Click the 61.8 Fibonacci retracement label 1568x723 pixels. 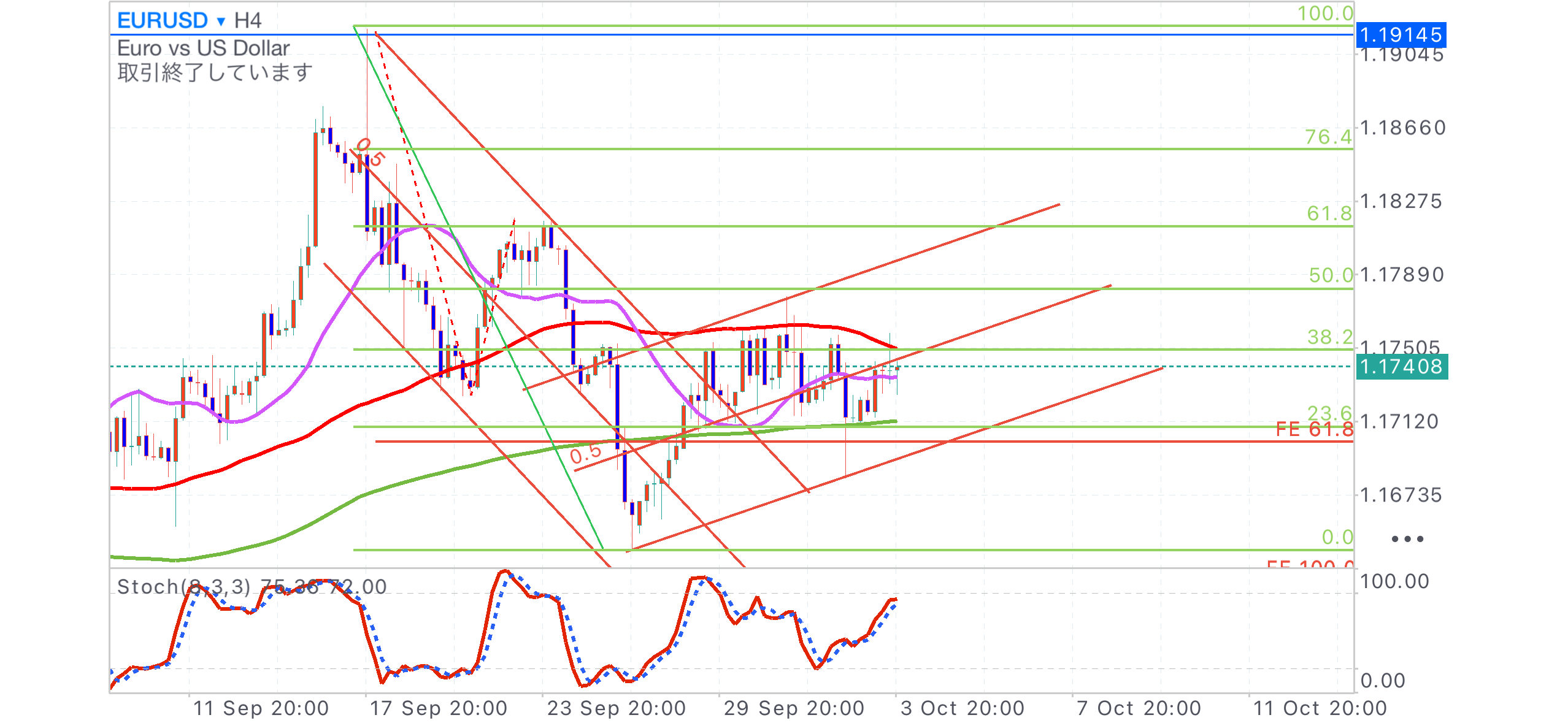pos(1329,213)
